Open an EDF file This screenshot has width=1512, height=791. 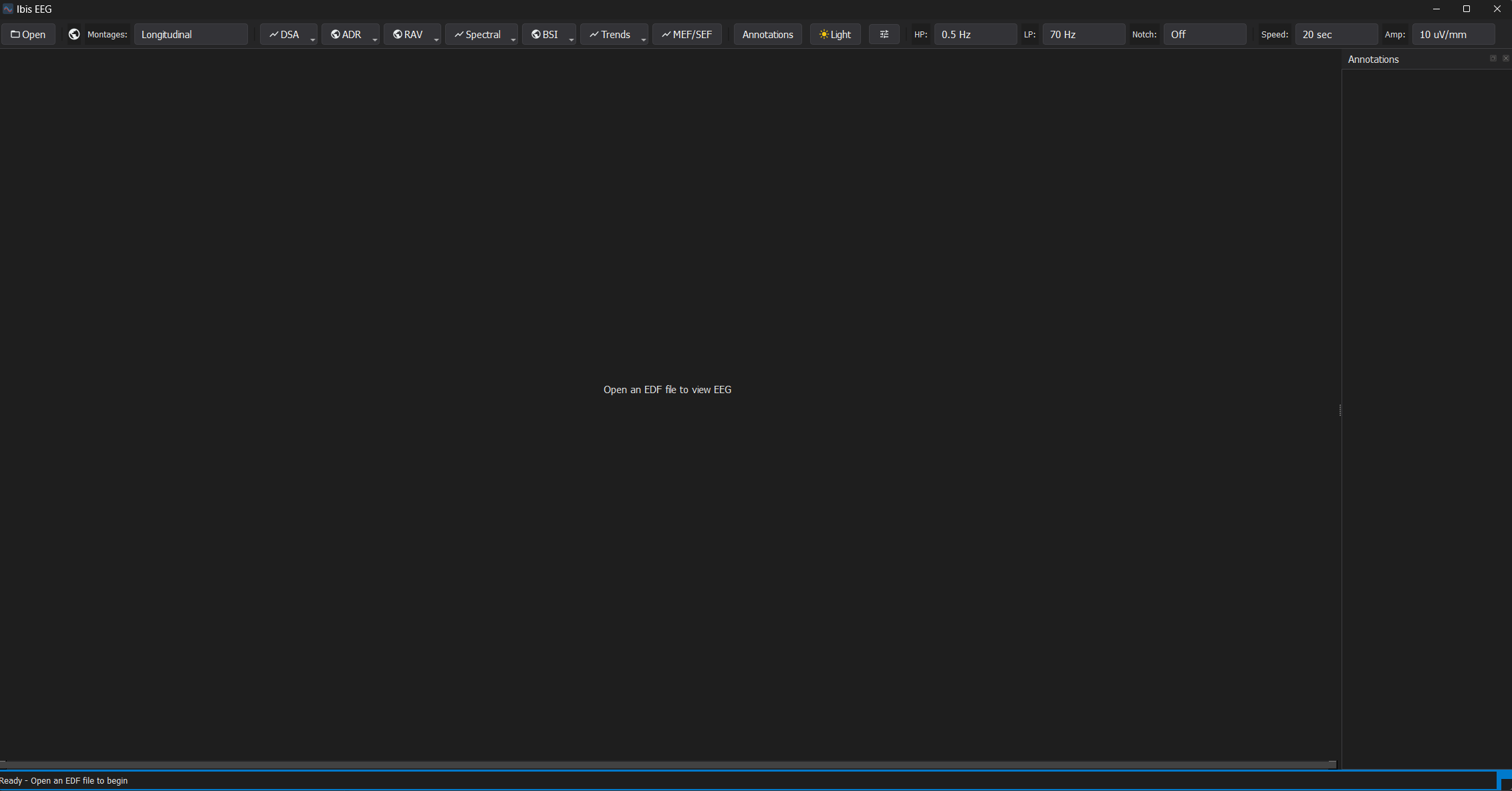[28, 34]
